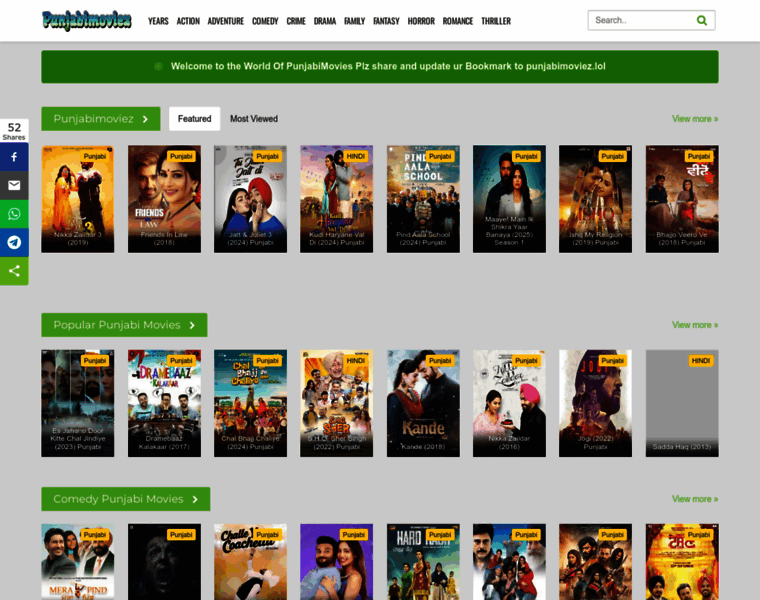Open the FAMILY genre menu
Image resolution: width=760 pixels, height=600 pixels.
tap(354, 21)
